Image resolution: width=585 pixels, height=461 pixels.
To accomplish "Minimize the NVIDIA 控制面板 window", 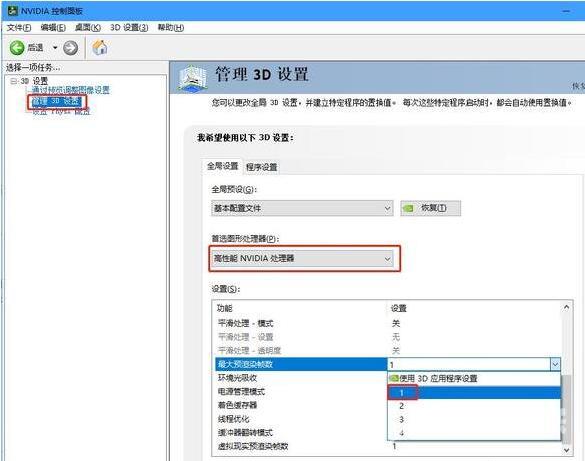I will 566,11.
